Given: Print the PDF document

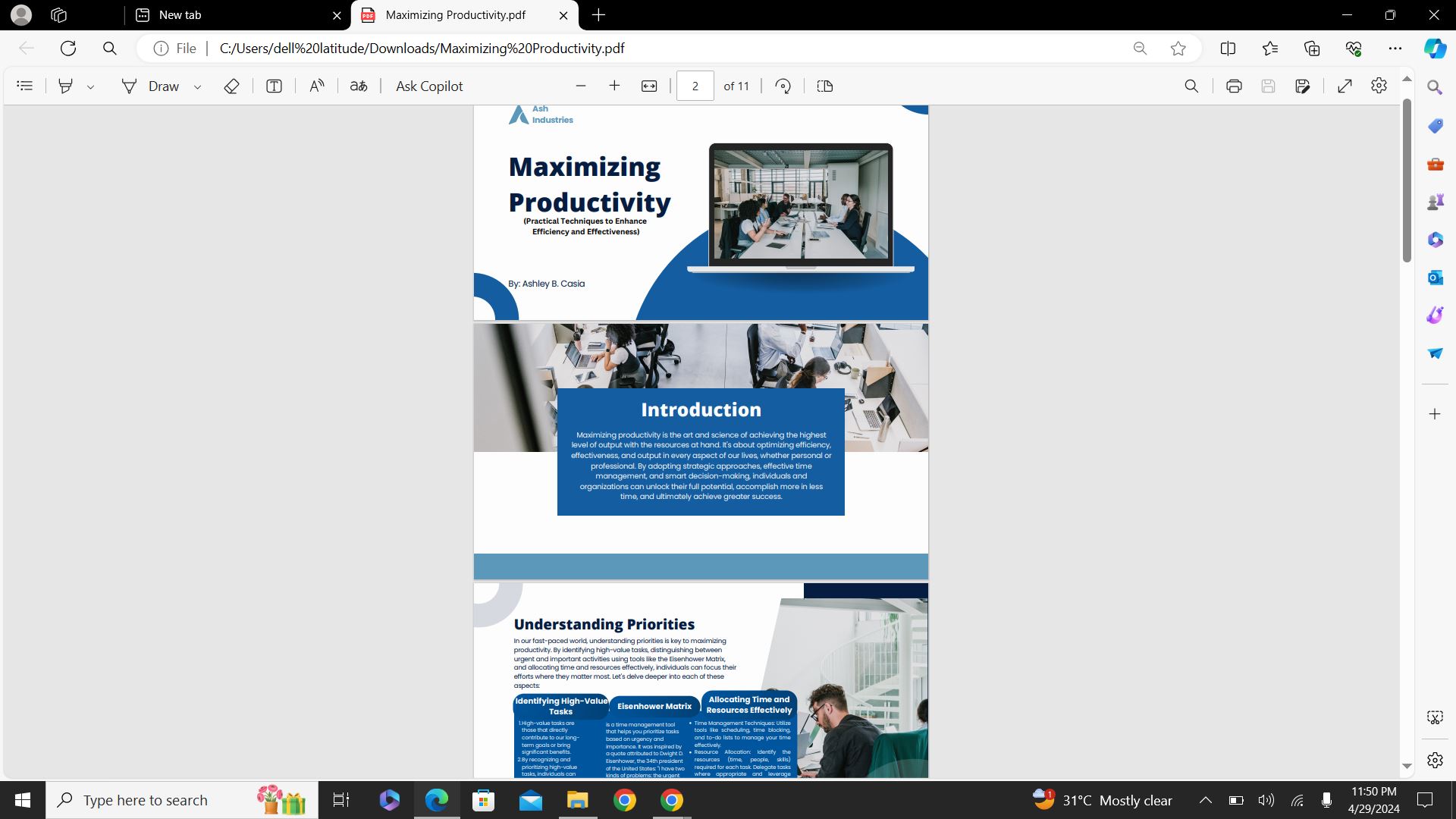Looking at the screenshot, I should click(1234, 86).
